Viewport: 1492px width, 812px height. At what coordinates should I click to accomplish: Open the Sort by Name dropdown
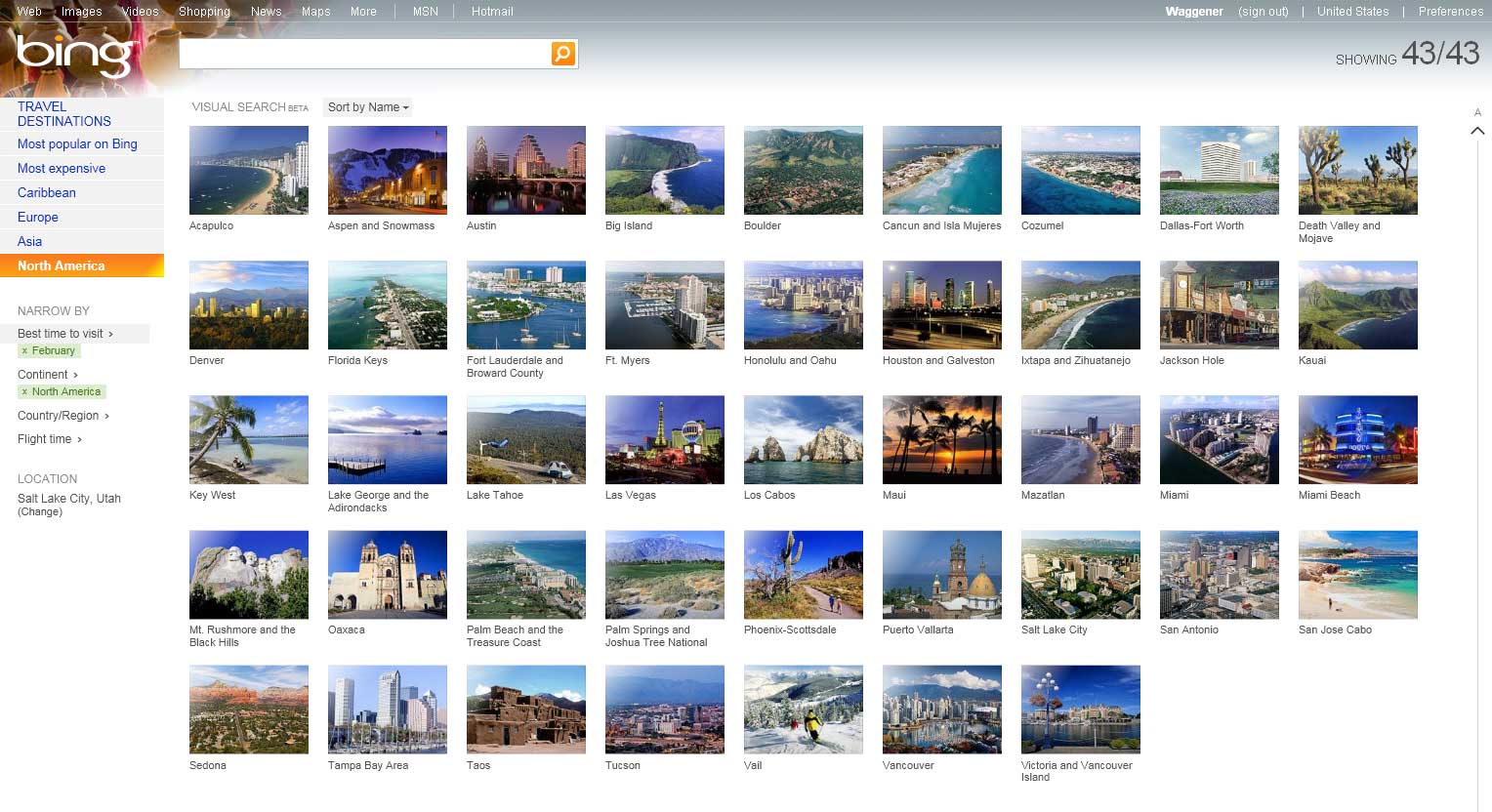click(367, 107)
